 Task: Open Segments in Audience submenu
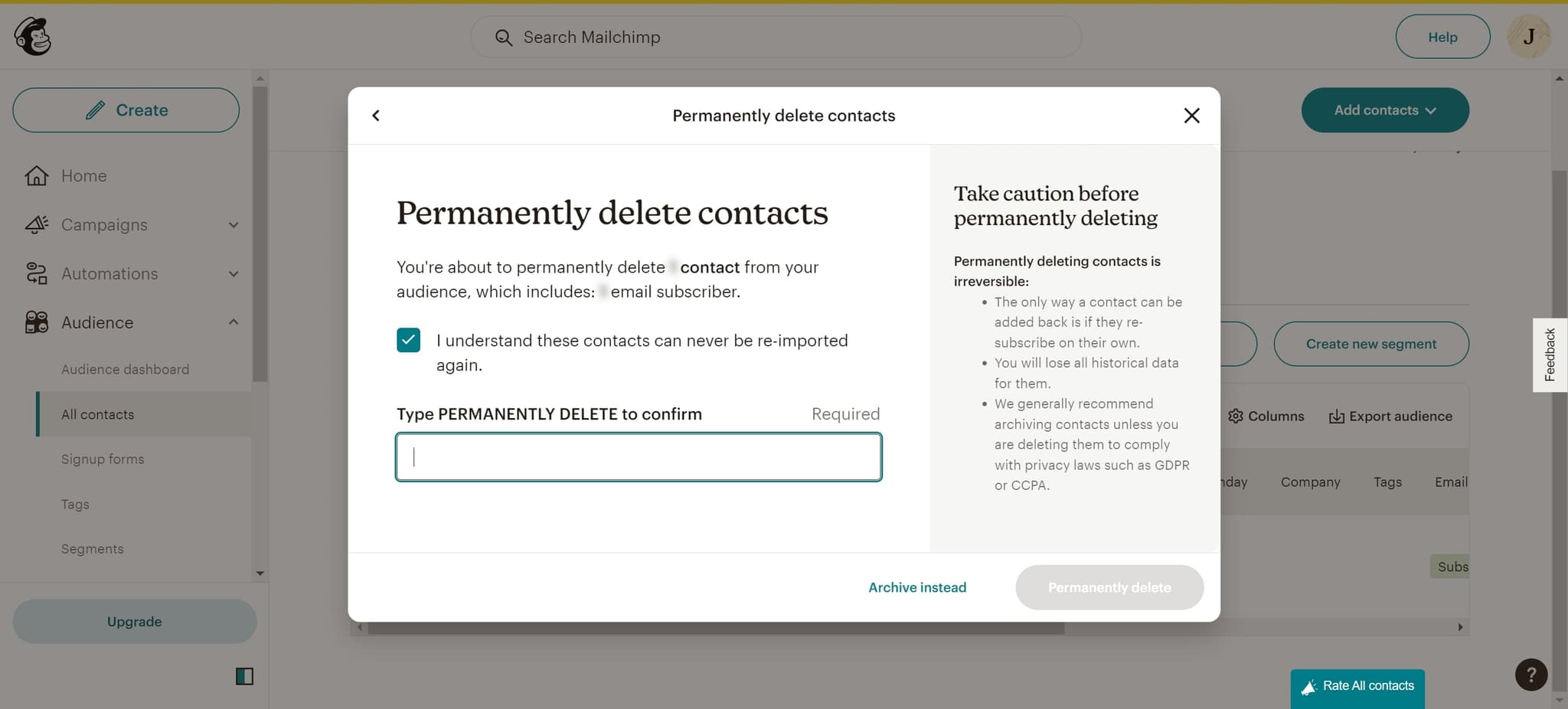[x=92, y=549]
